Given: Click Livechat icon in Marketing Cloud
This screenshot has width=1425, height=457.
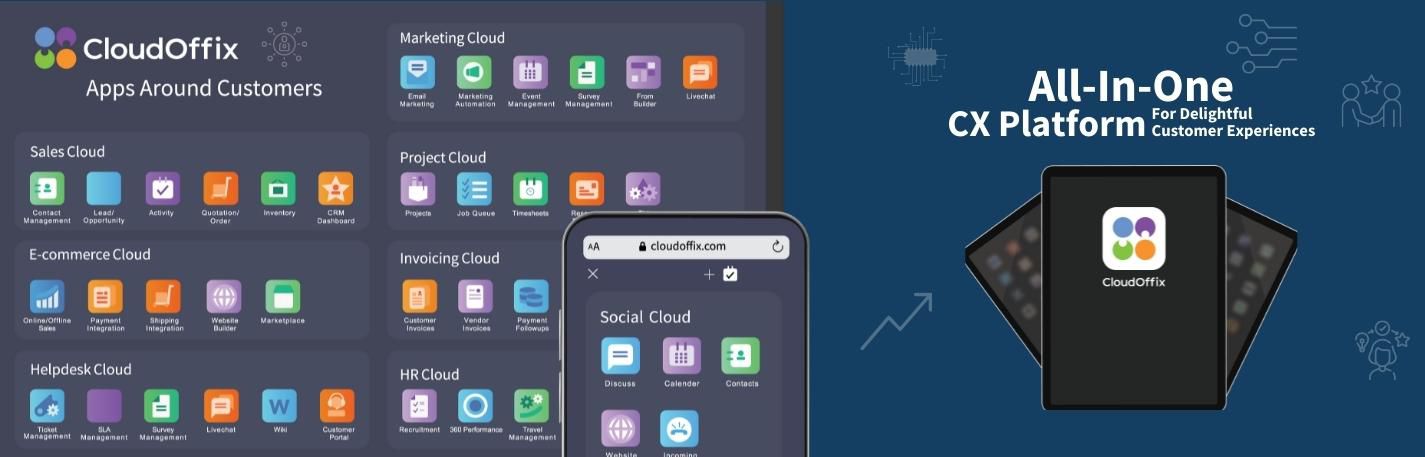Looking at the screenshot, I should click(x=700, y=72).
